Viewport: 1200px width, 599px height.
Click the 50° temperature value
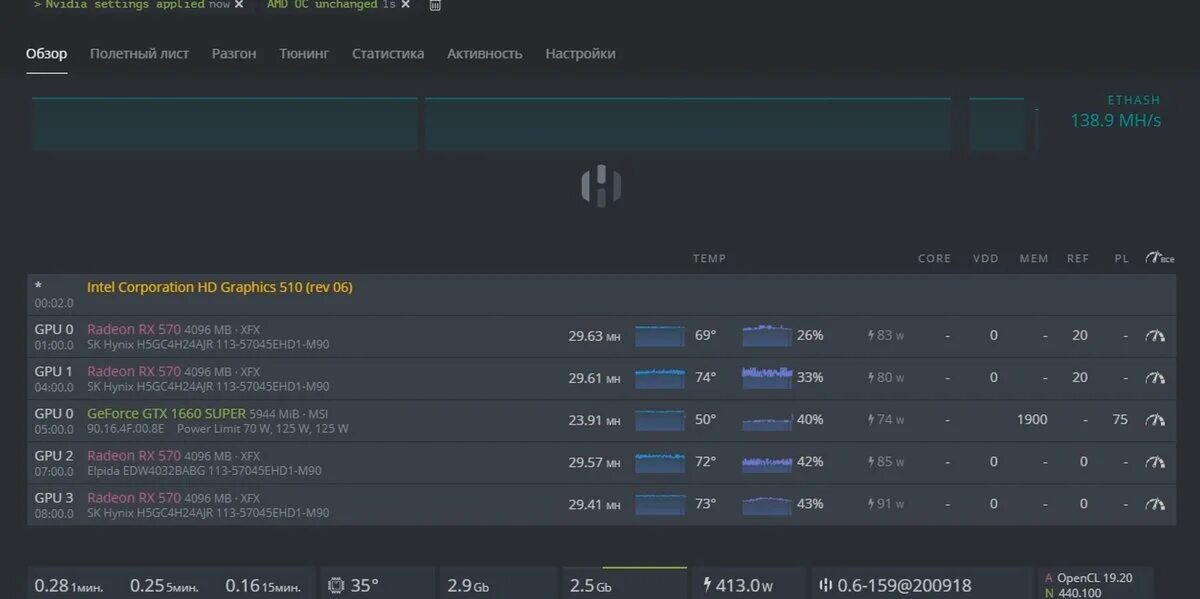coord(706,420)
